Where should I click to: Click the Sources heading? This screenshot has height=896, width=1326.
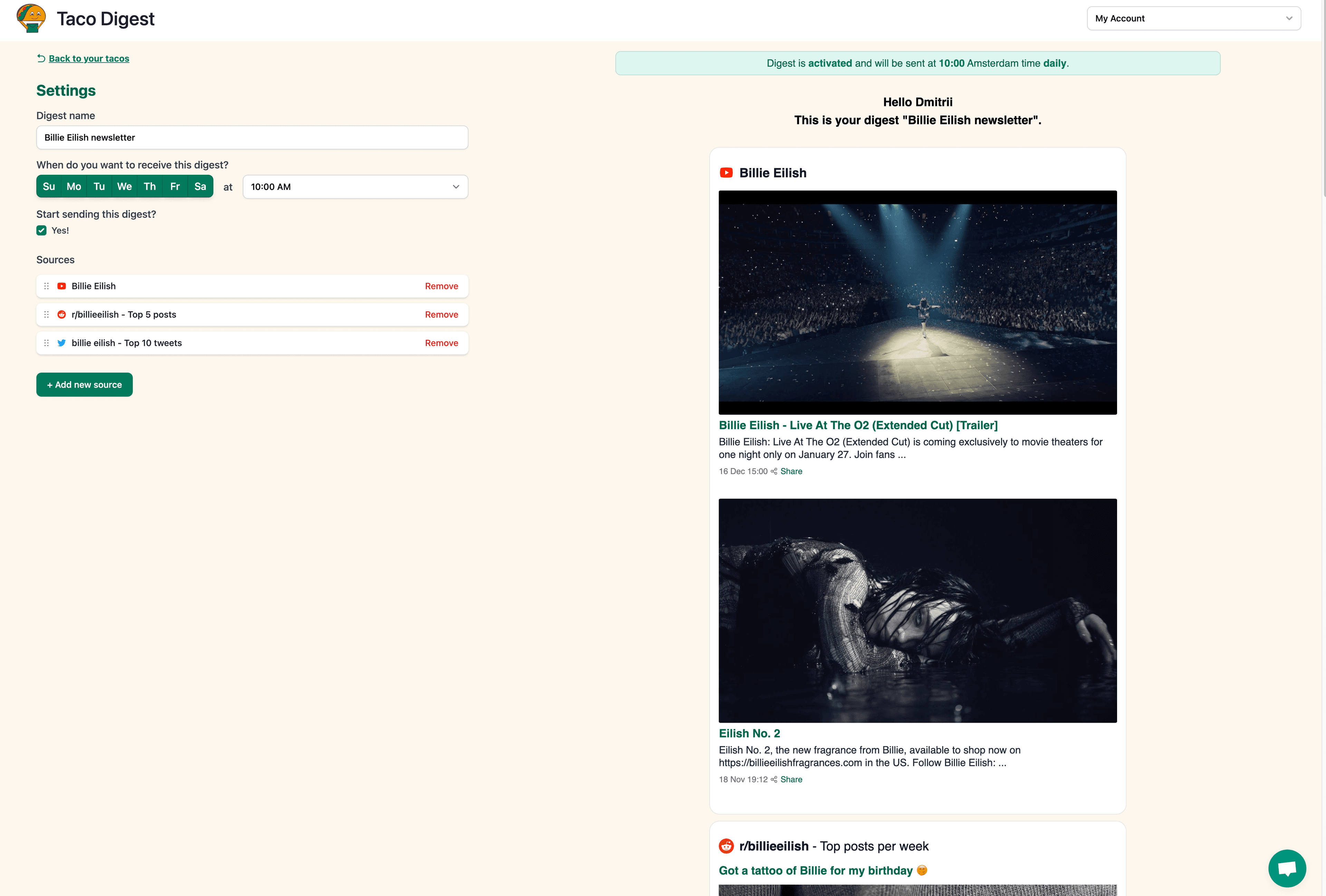[x=55, y=260]
